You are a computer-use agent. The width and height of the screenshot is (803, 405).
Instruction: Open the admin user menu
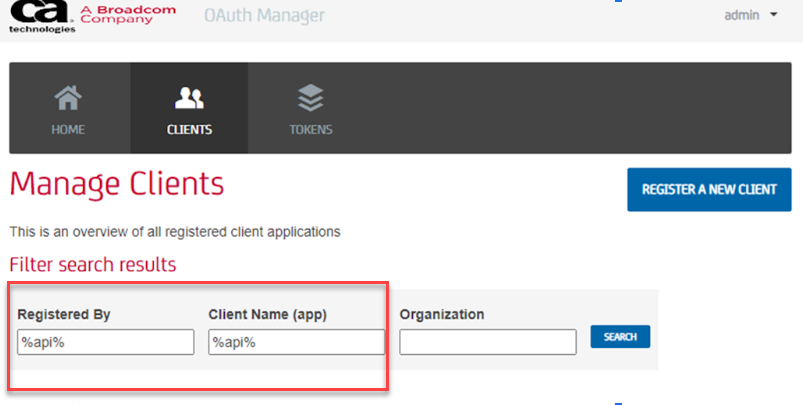742,16
